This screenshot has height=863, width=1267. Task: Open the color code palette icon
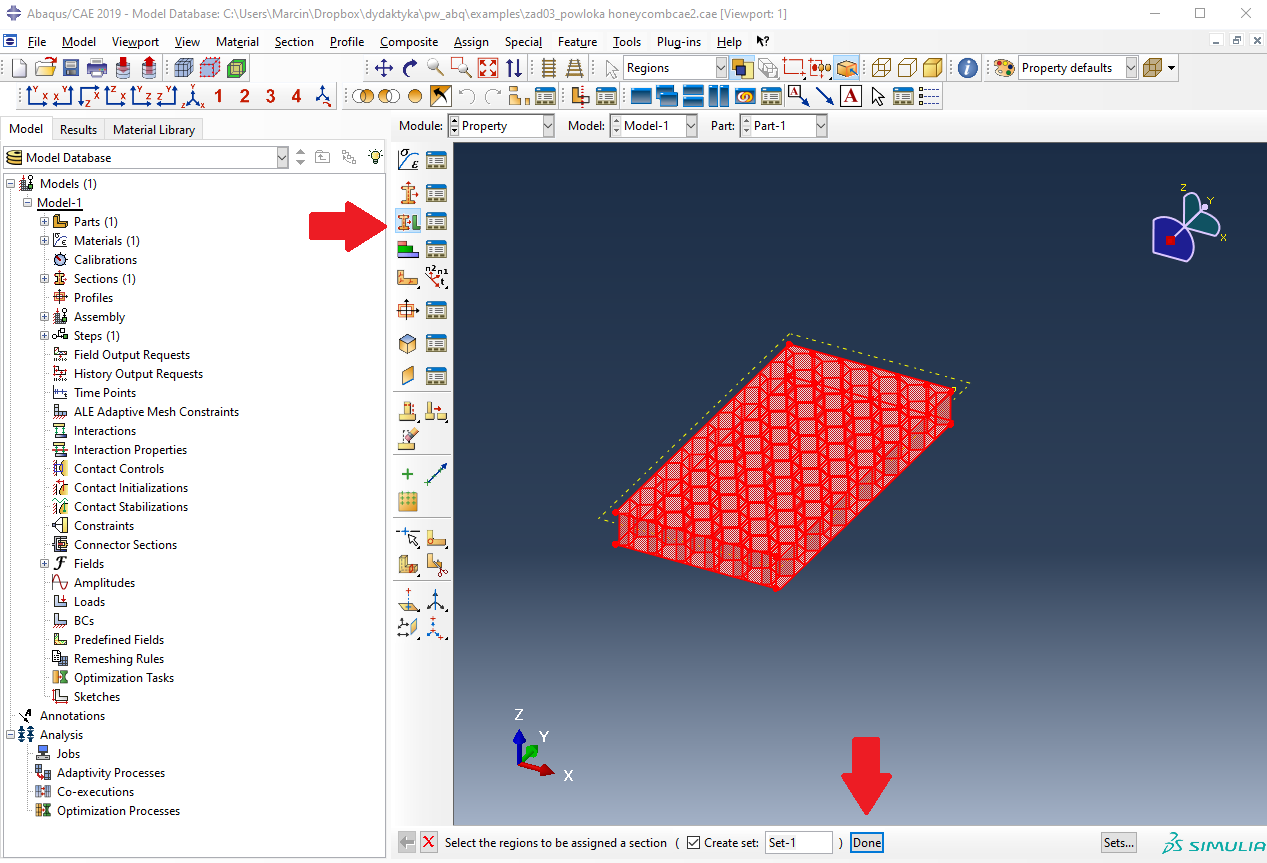(x=1004, y=68)
